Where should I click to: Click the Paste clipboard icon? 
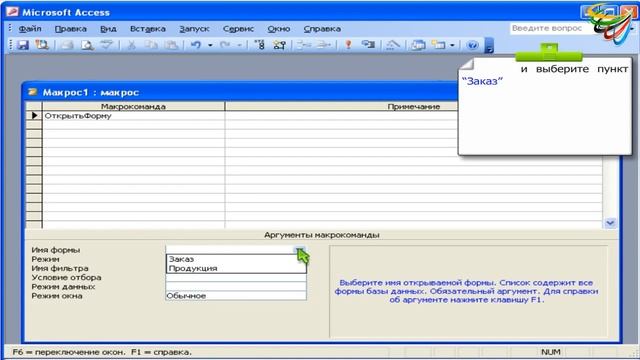[171, 45]
